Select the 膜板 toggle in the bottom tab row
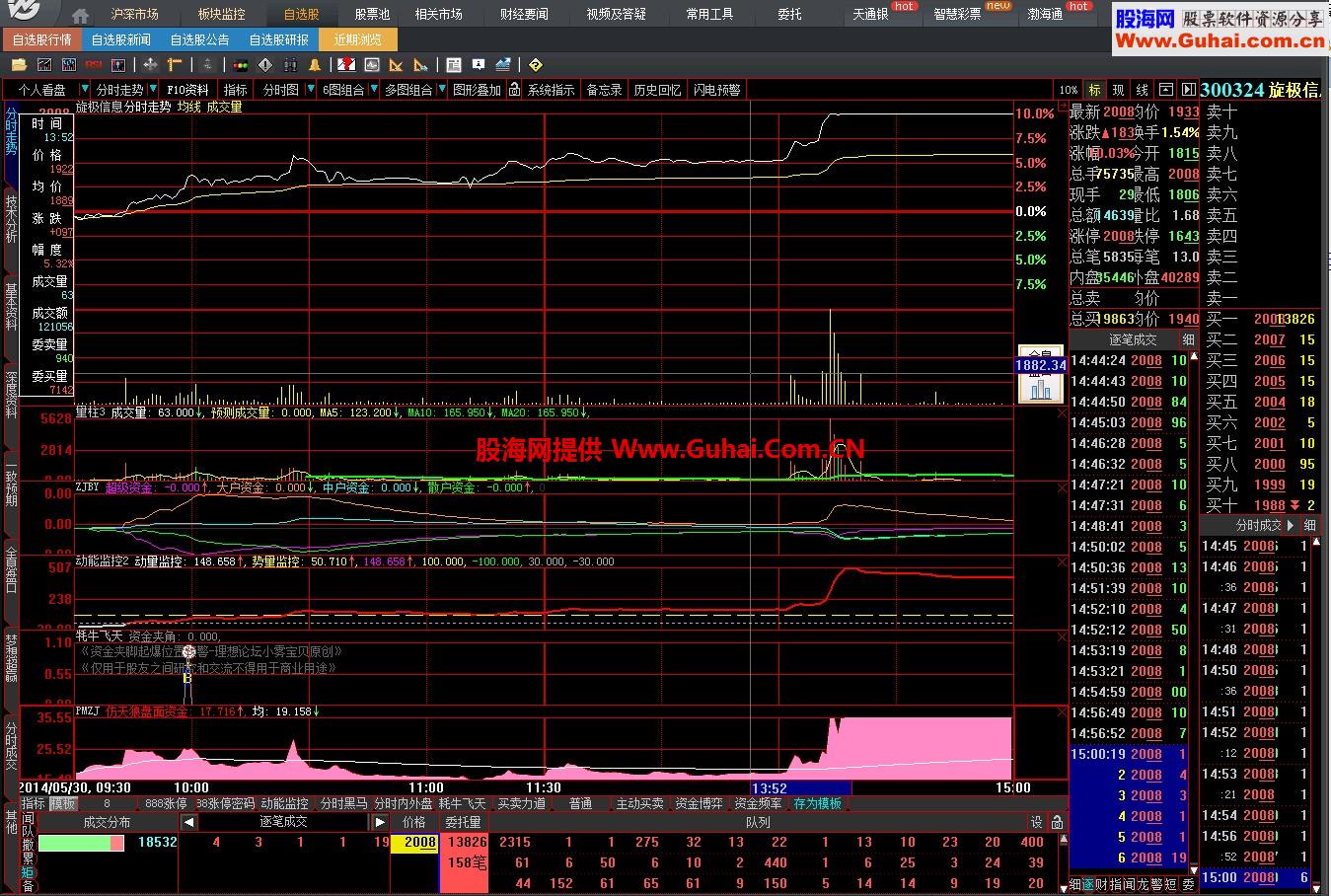The width and height of the screenshot is (1331, 896). (62, 804)
